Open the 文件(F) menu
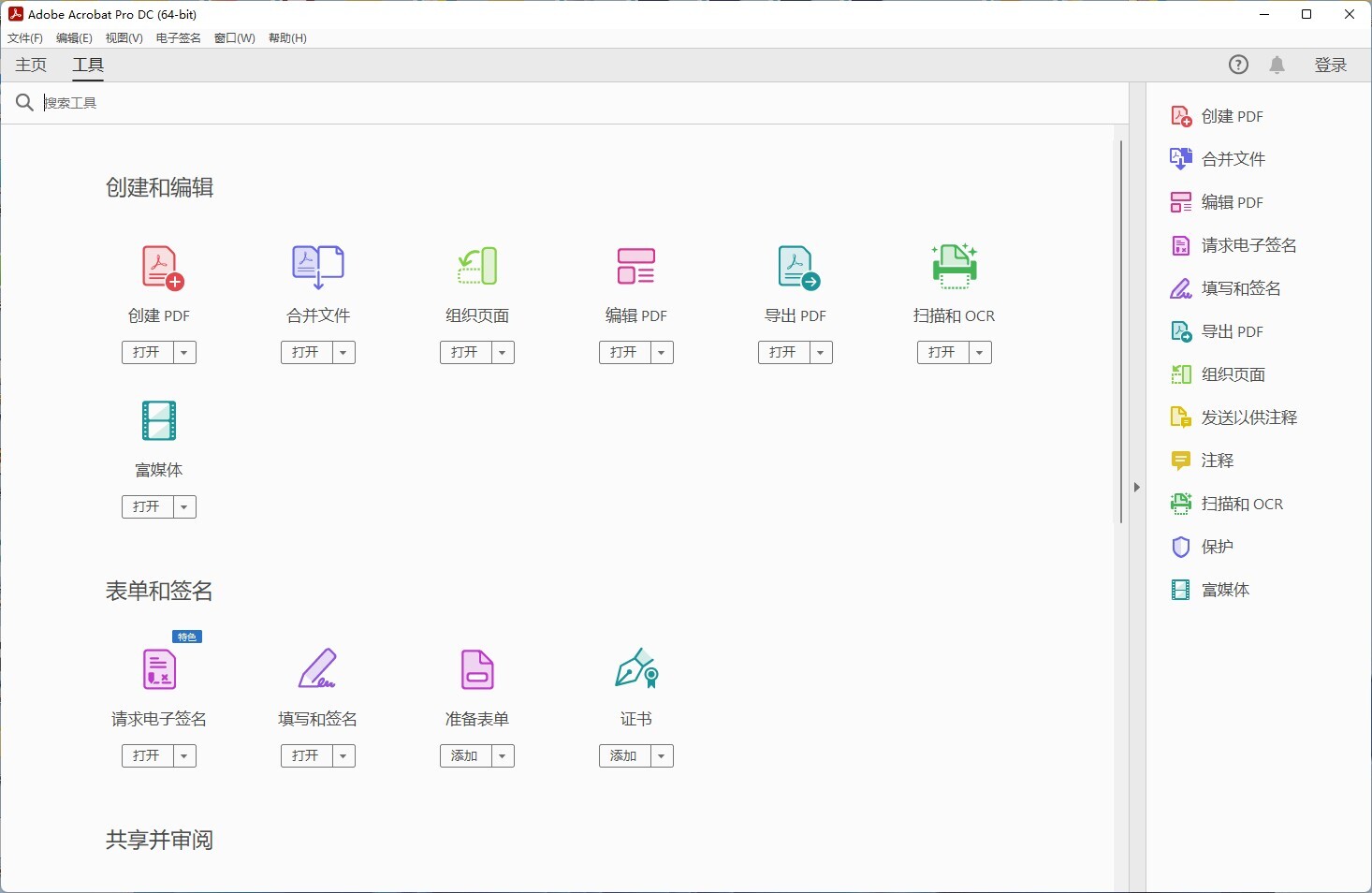The image size is (1372, 893). point(25,38)
